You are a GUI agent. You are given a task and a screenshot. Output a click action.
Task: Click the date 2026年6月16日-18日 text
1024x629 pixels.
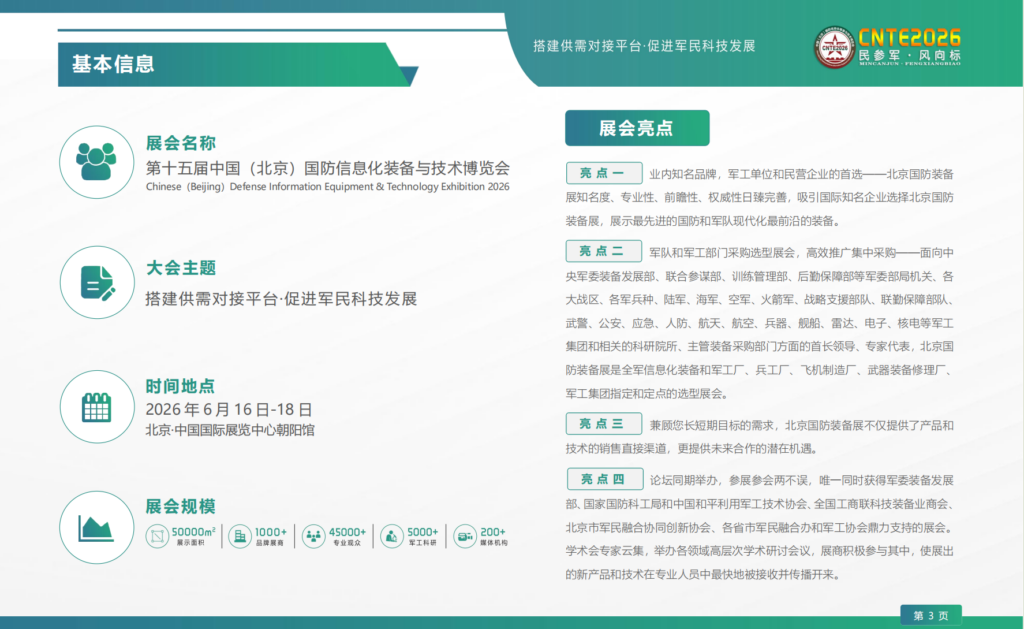(x=229, y=410)
